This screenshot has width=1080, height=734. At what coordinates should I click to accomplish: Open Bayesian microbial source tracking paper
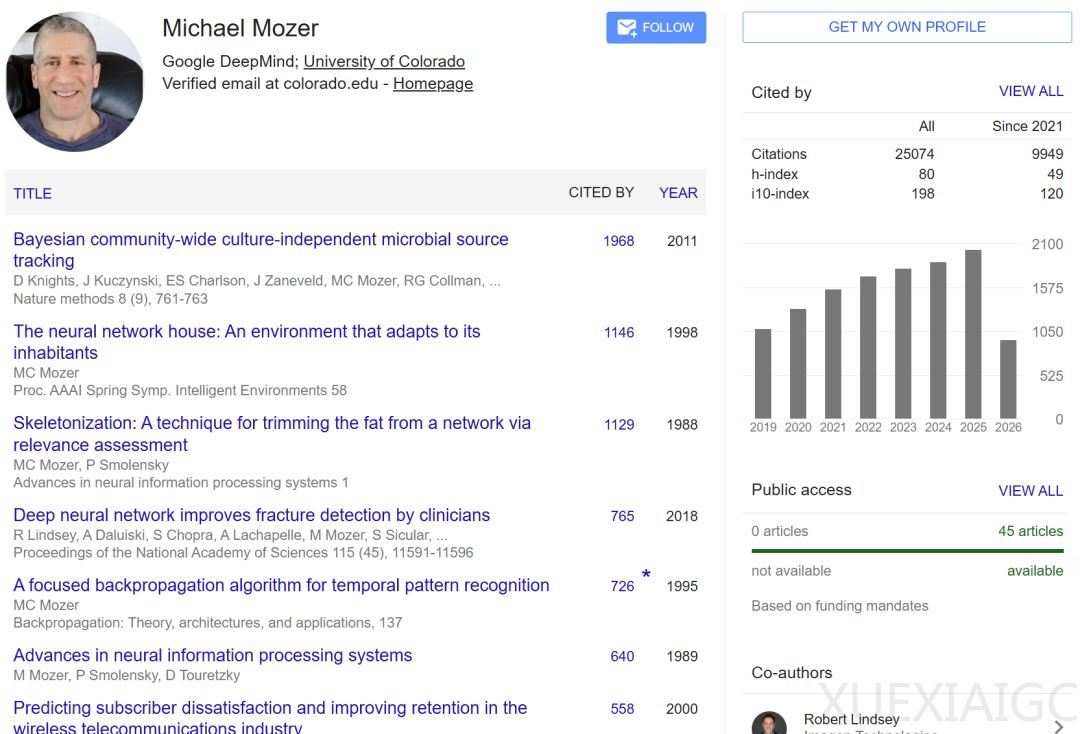point(260,250)
